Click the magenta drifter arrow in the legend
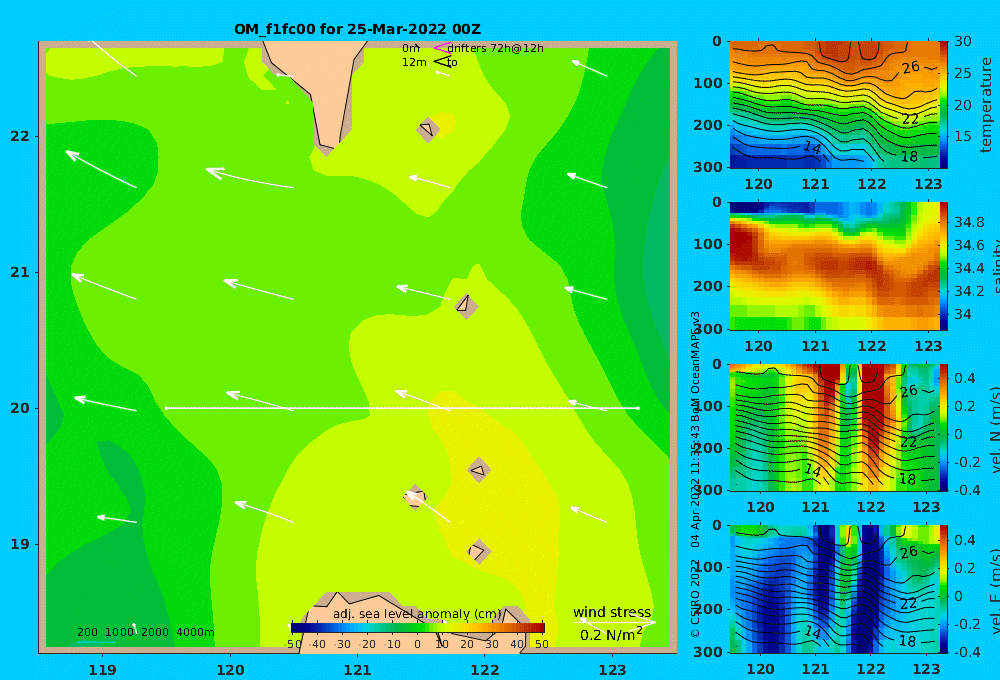The height and width of the screenshot is (680, 1000). [442, 48]
